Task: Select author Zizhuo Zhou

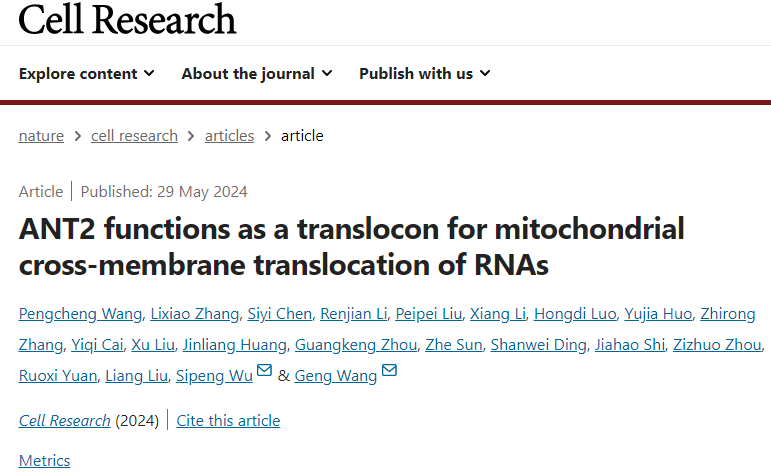Action: click(x=716, y=345)
